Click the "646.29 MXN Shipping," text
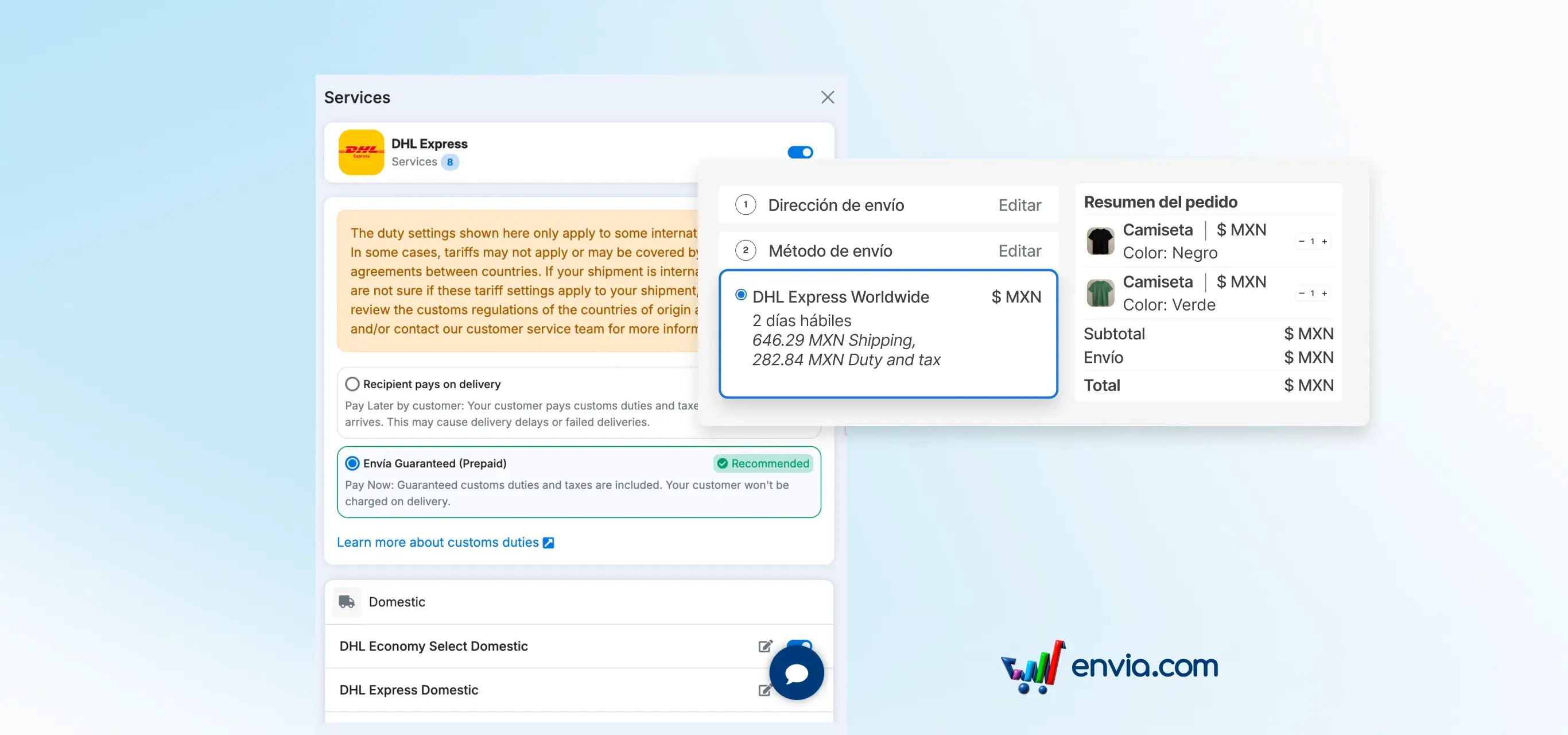Viewport: 1568px width, 735px height. click(x=834, y=340)
